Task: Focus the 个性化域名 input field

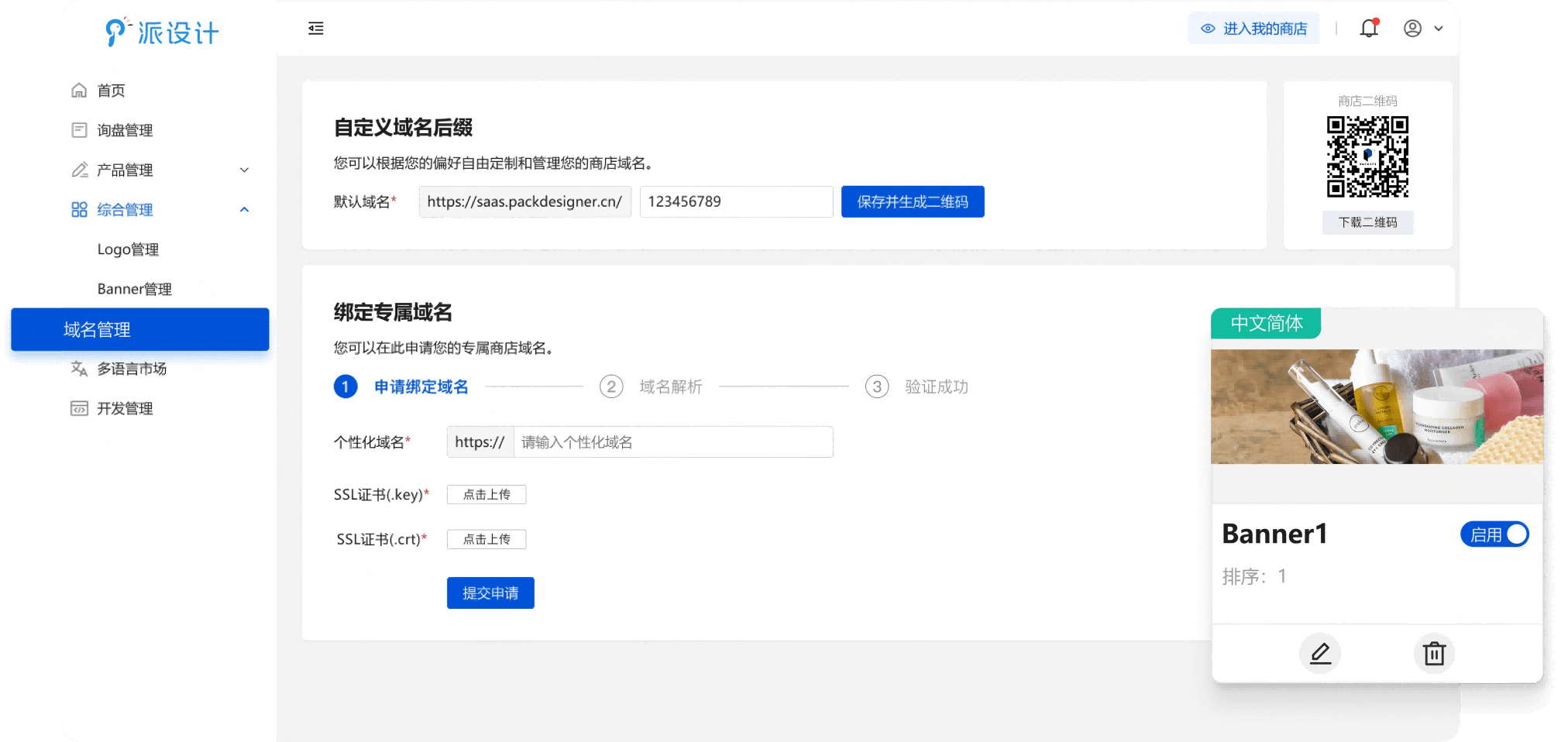Action: point(672,442)
